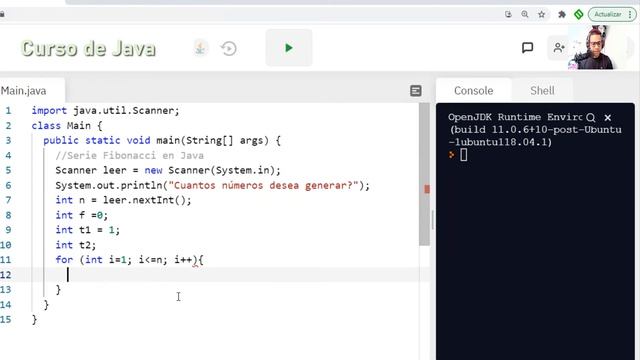The height and width of the screenshot is (360, 640).
Task: Click the green diamond extension icon
Action: 578,14
